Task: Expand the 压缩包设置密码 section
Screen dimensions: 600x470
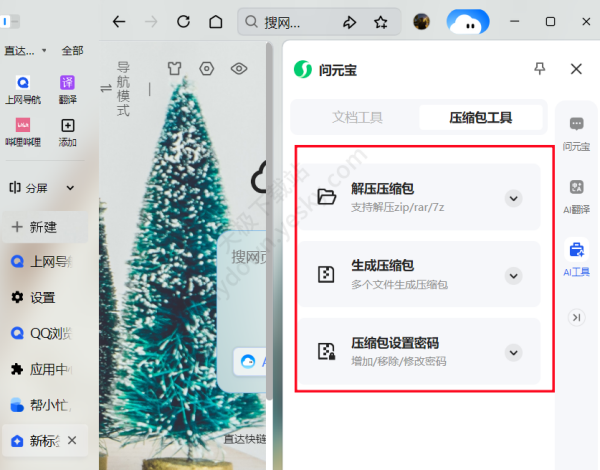Action: click(x=513, y=352)
